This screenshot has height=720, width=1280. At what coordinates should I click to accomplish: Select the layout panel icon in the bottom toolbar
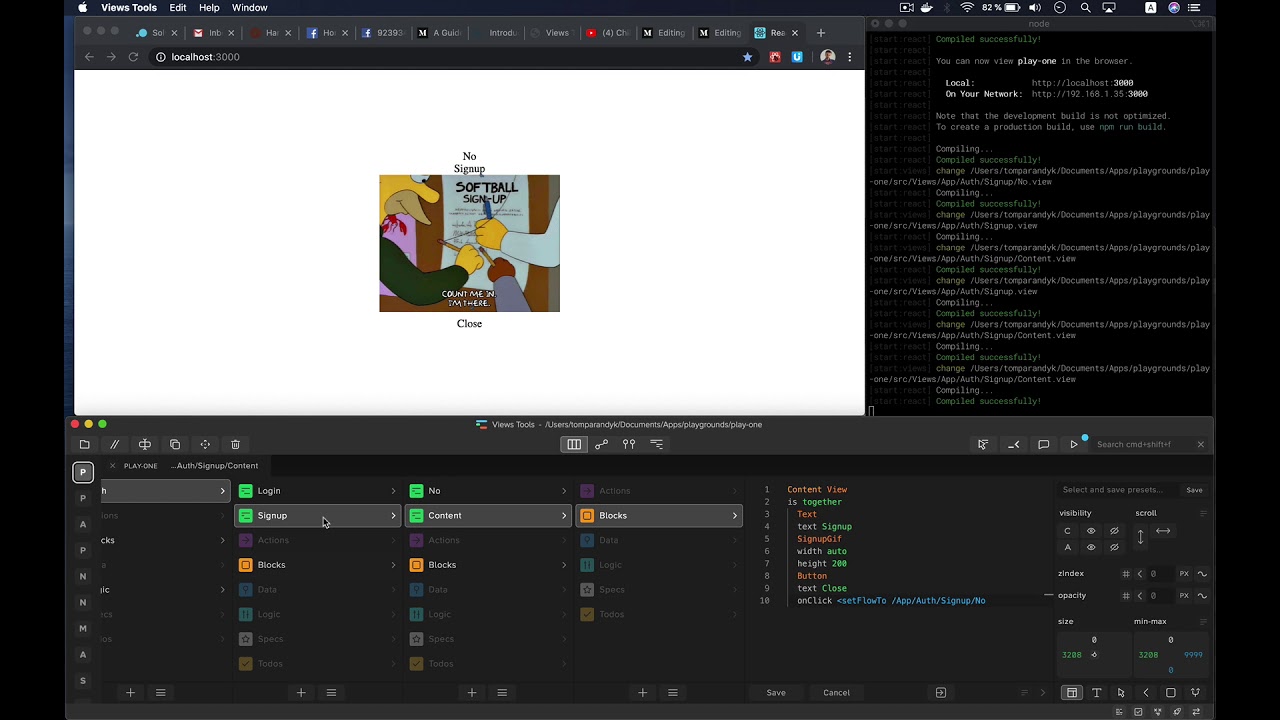[1072, 693]
